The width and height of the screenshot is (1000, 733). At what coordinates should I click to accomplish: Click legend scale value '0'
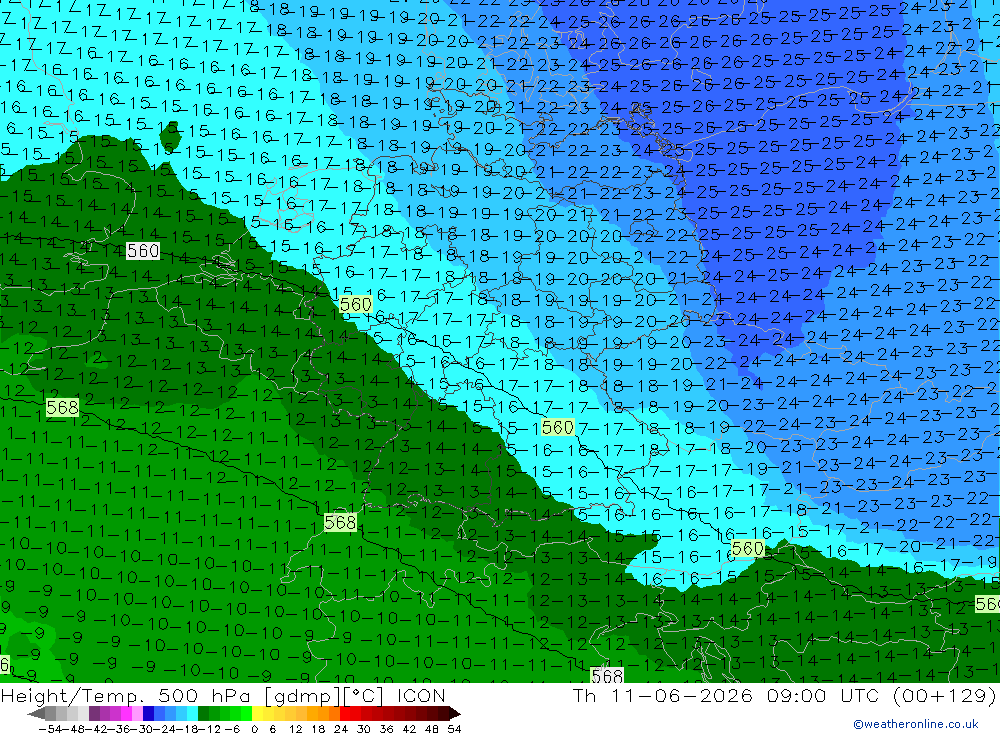[254, 729]
